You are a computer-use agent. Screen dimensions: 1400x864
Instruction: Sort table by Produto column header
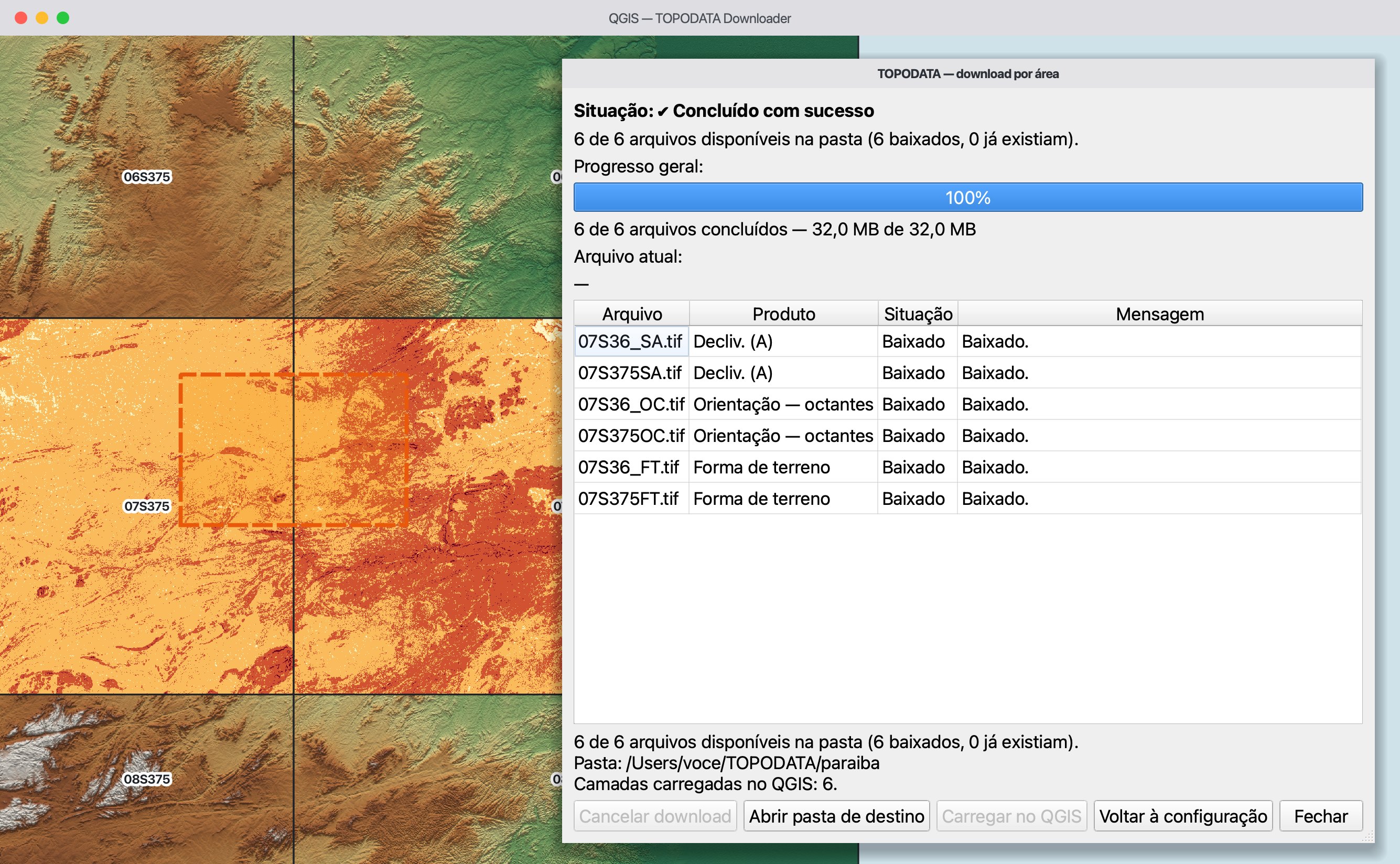click(783, 314)
